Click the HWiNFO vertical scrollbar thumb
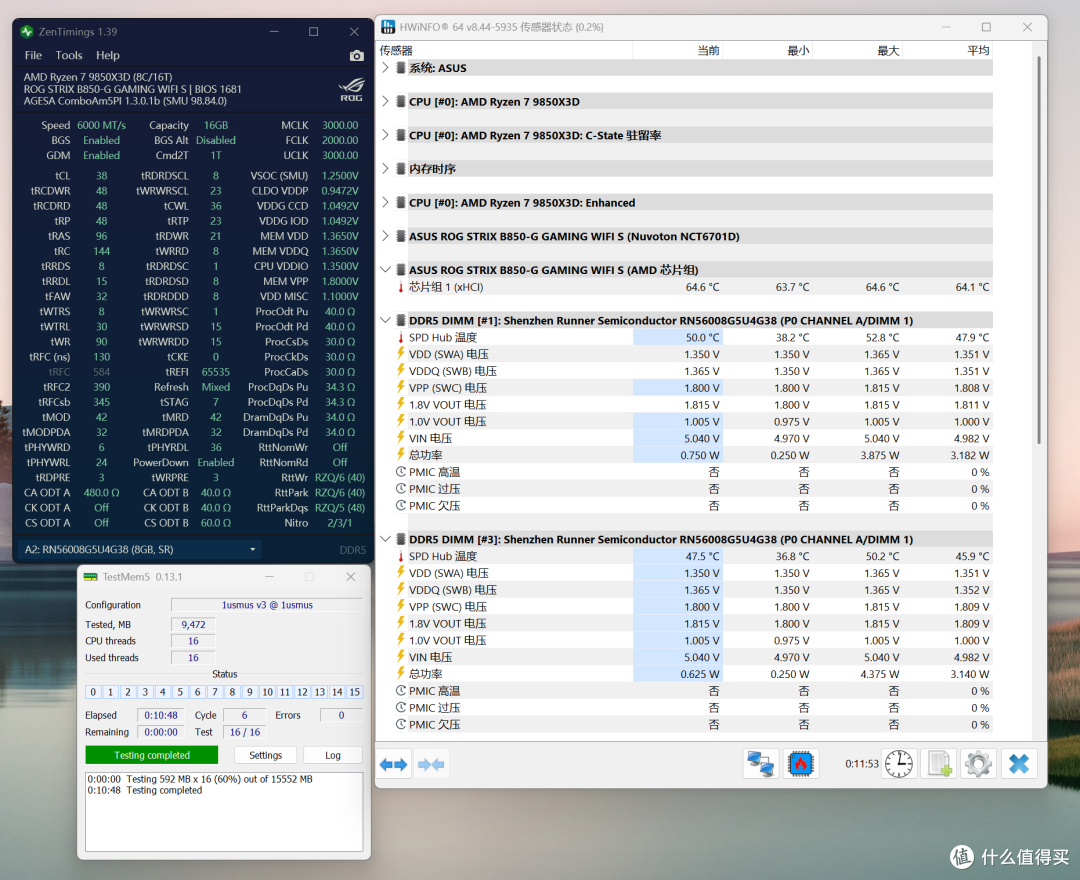 point(1039,250)
